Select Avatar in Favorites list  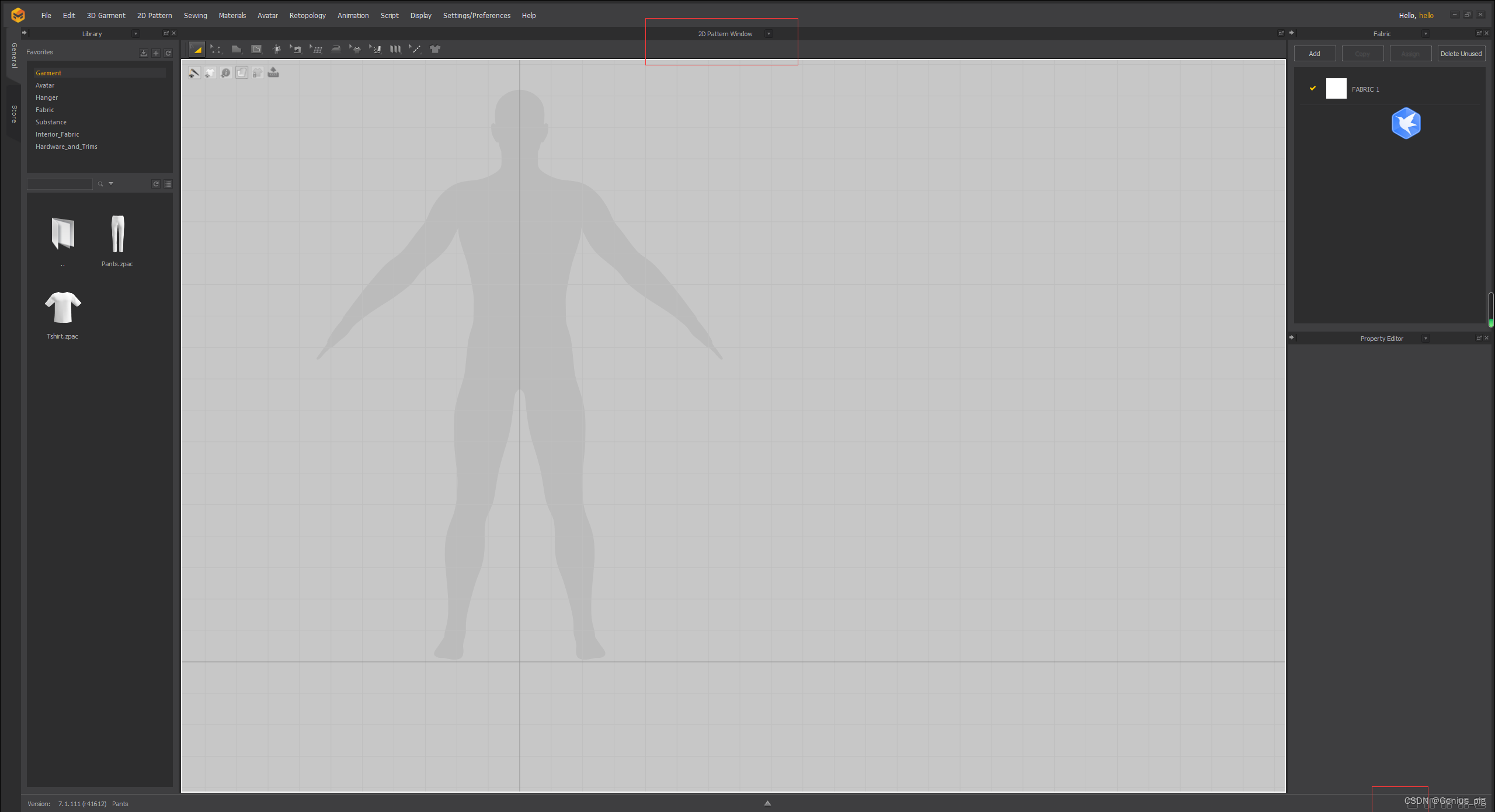point(45,85)
